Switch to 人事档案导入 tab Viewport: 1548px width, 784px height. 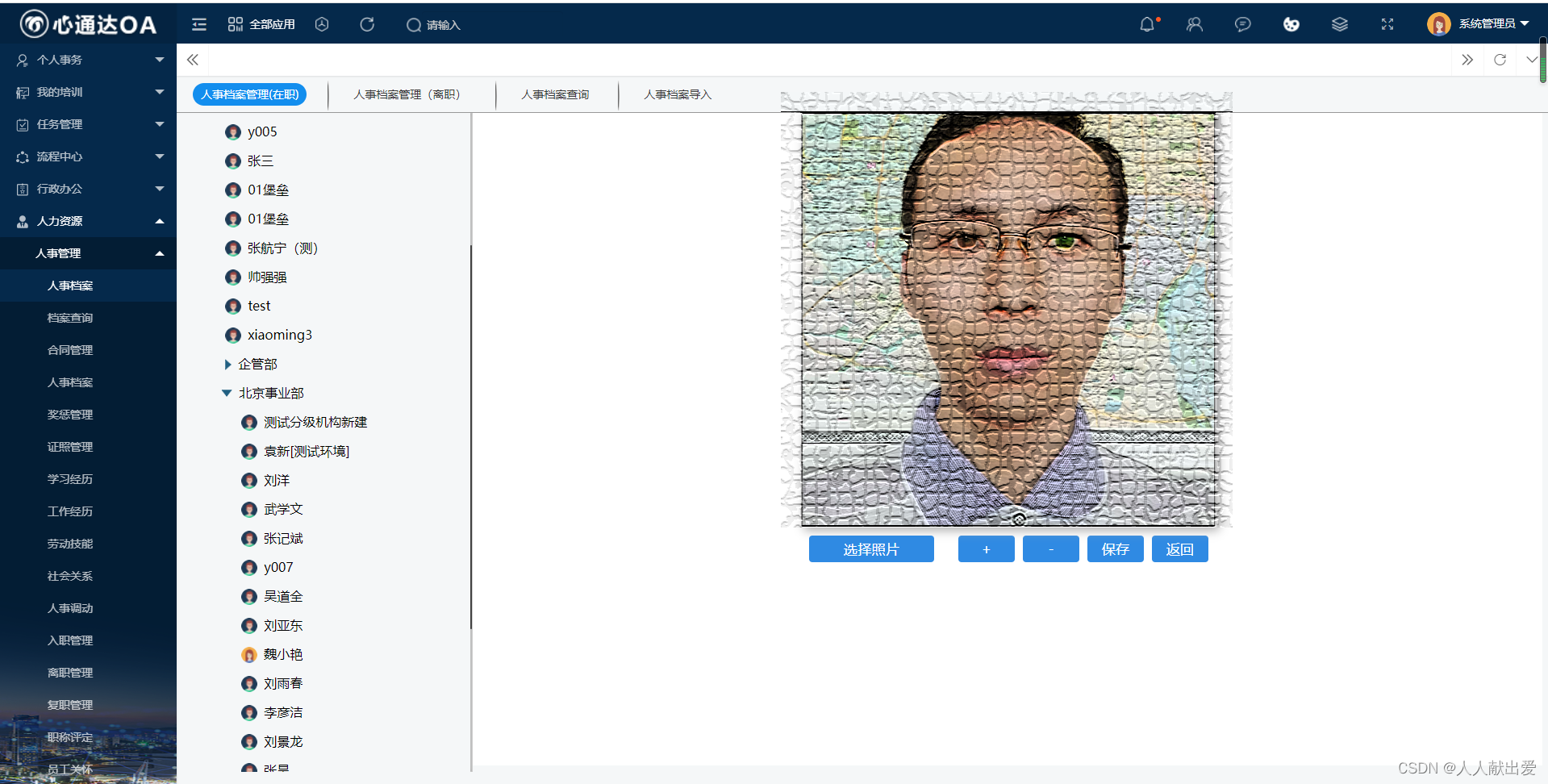pos(678,94)
